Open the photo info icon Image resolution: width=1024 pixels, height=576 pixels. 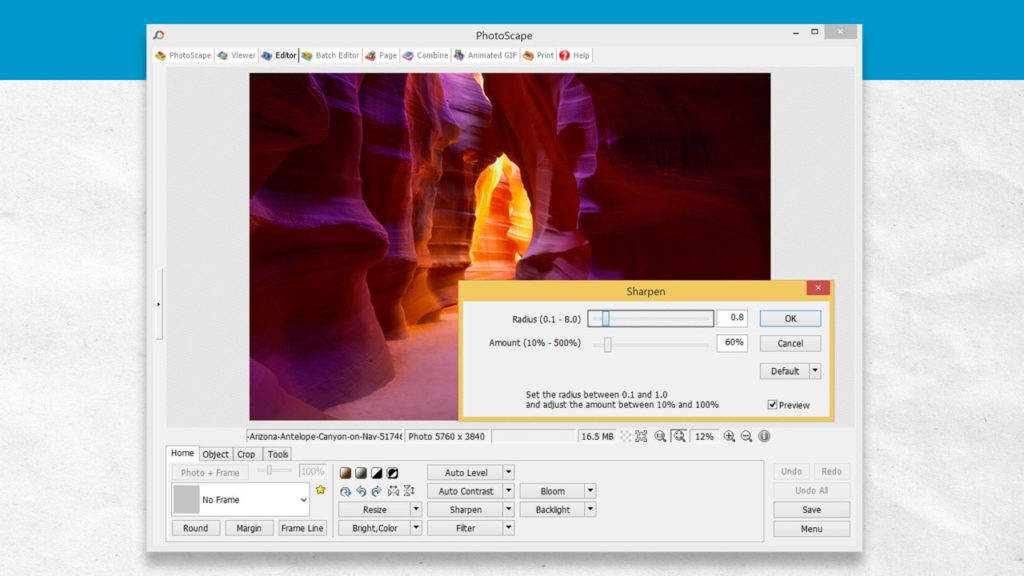(x=764, y=436)
